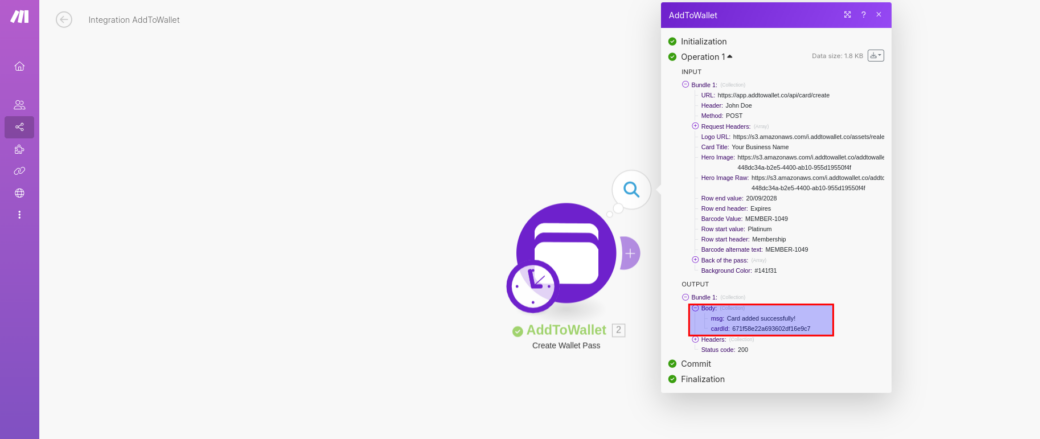Open the Templates puzzle icon in the sidebar
Viewport: 1040px width, 439px height.
click(19, 149)
